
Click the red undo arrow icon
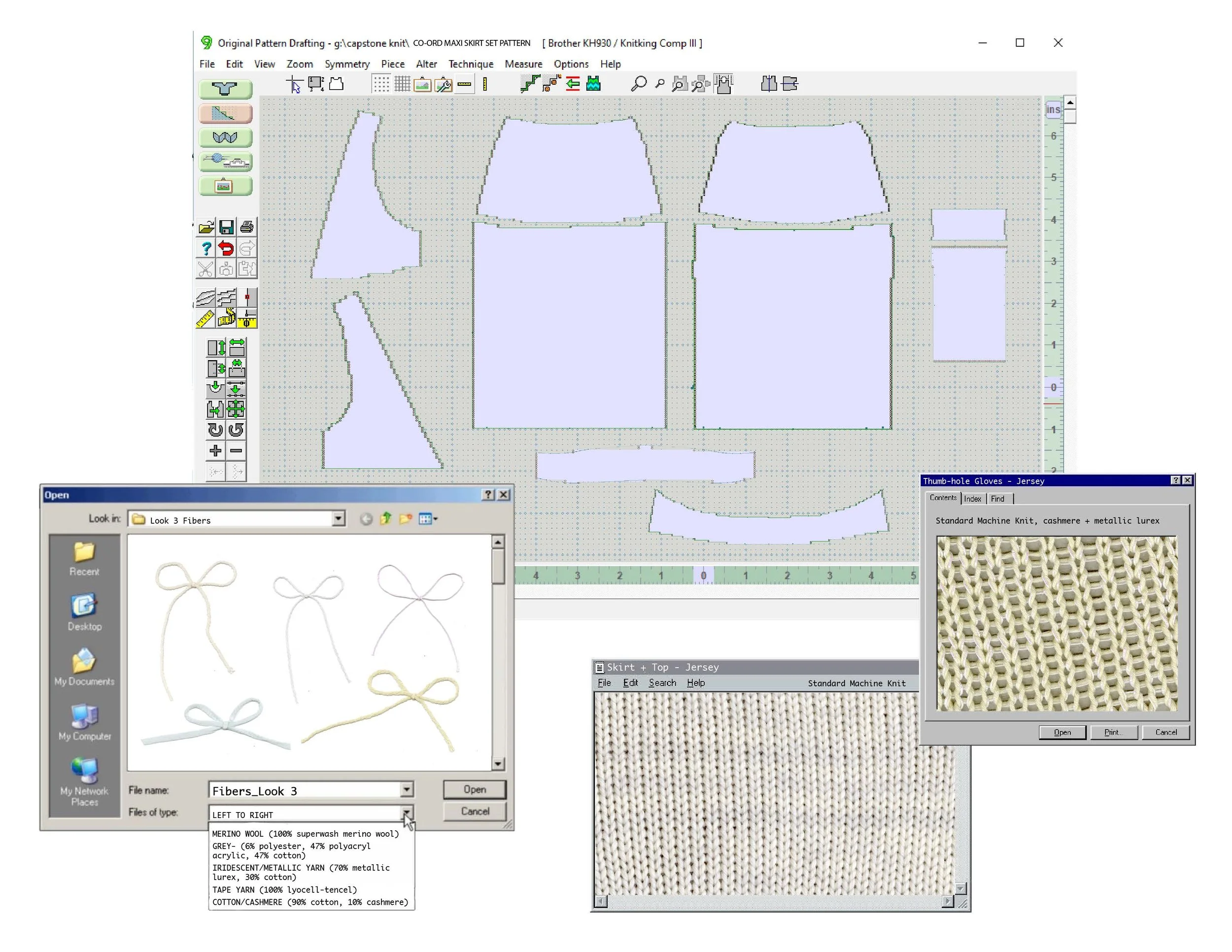226,248
